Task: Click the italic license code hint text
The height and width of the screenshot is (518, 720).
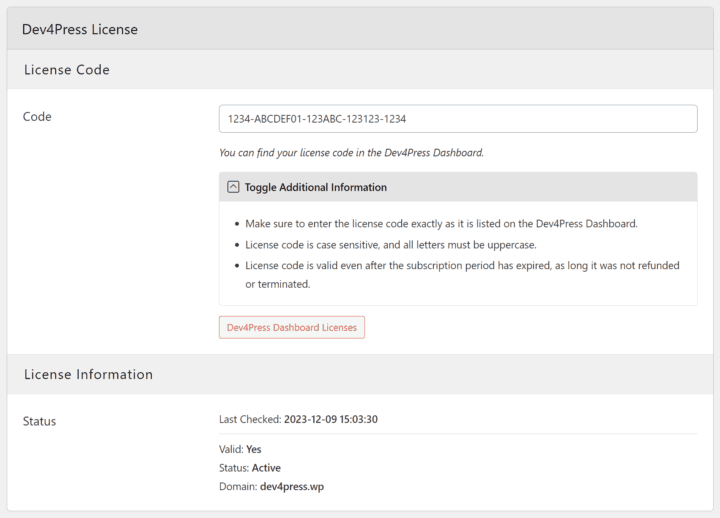Action: (x=351, y=153)
